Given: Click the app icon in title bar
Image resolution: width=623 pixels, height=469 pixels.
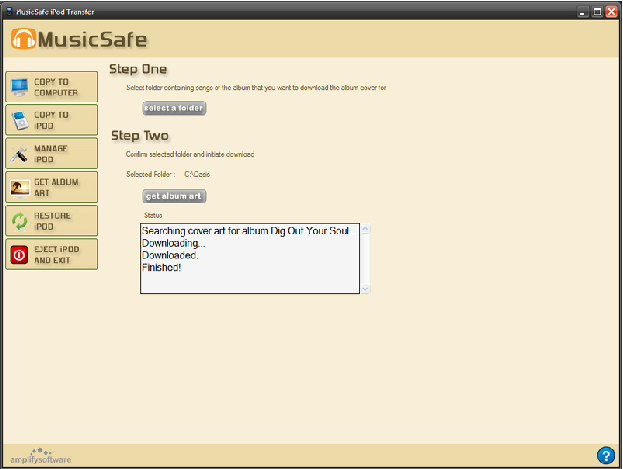Looking at the screenshot, I should [10, 12].
